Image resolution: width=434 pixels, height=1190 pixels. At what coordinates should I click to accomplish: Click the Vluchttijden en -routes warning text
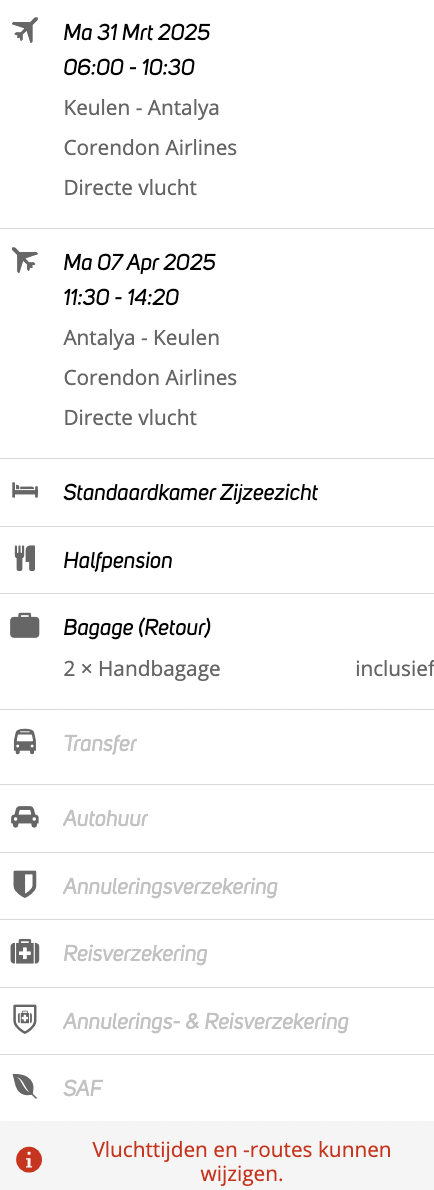(x=241, y=1162)
